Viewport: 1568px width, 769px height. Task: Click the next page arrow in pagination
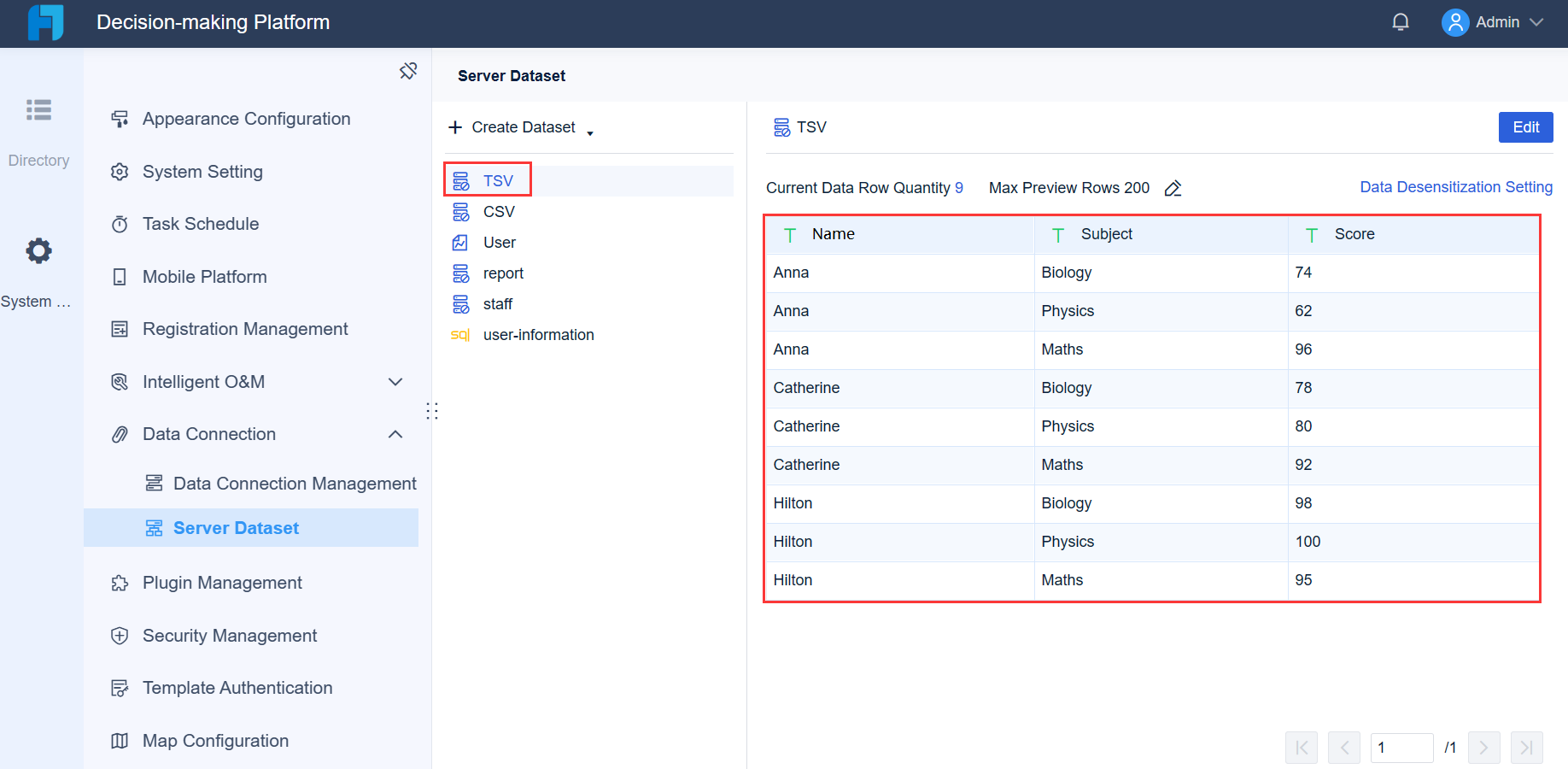pos(1484,748)
